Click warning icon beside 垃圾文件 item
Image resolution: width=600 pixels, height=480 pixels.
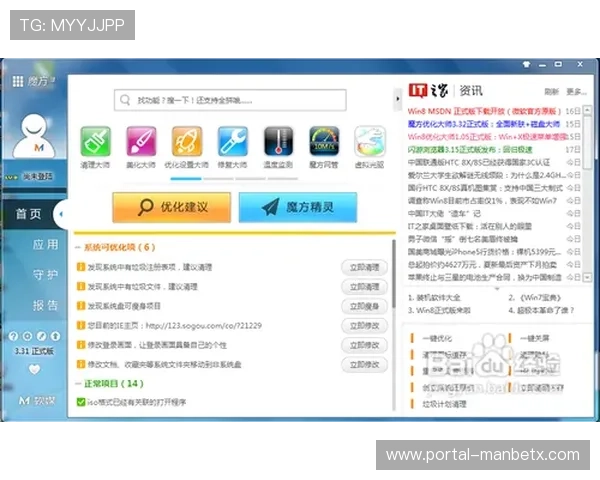coord(81,286)
